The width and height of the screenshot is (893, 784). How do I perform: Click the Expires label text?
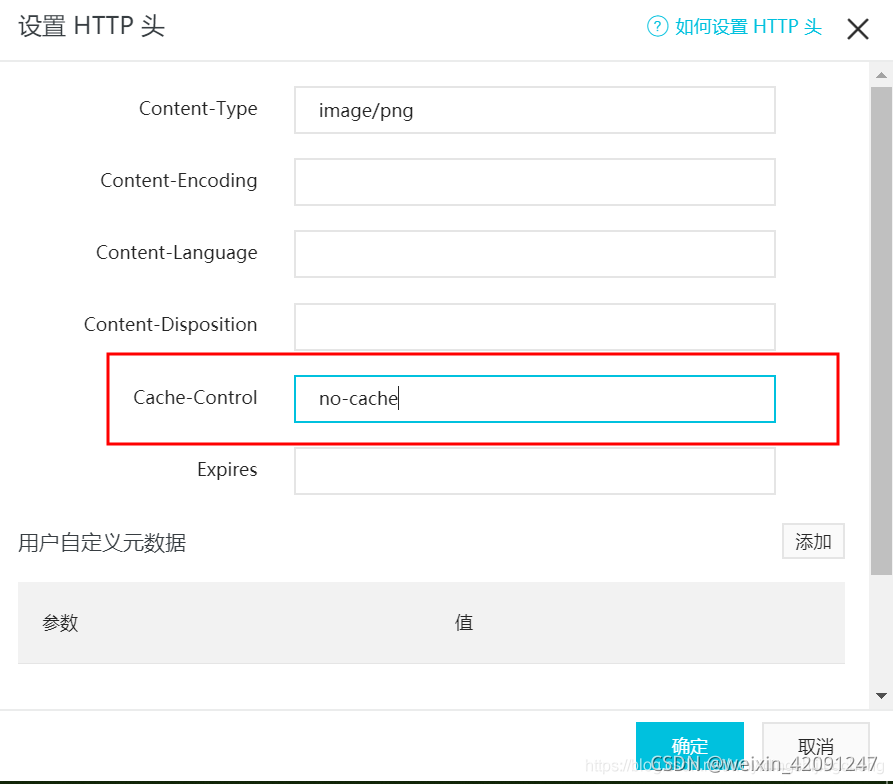227,470
